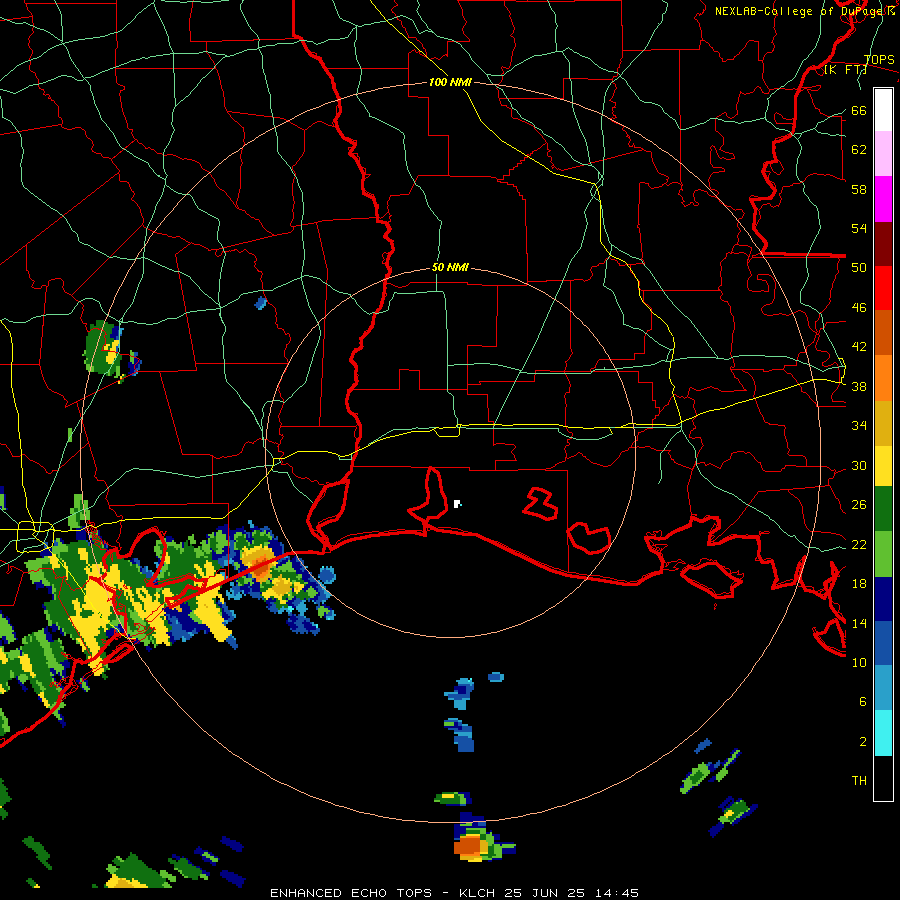Click legend value "2"
The image size is (900, 900).
[x=863, y=742]
